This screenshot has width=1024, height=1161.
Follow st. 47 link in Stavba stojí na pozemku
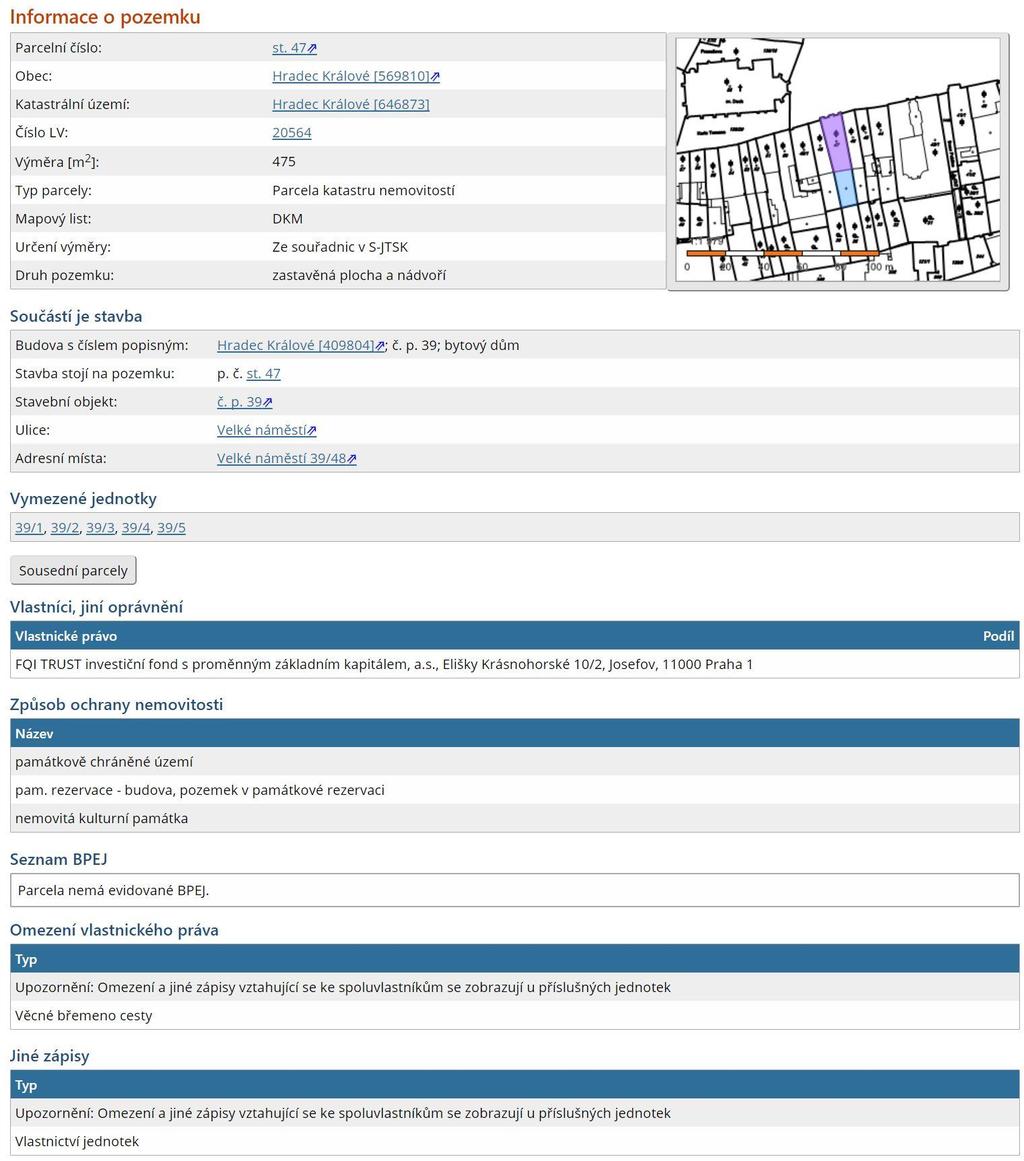(264, 374)
